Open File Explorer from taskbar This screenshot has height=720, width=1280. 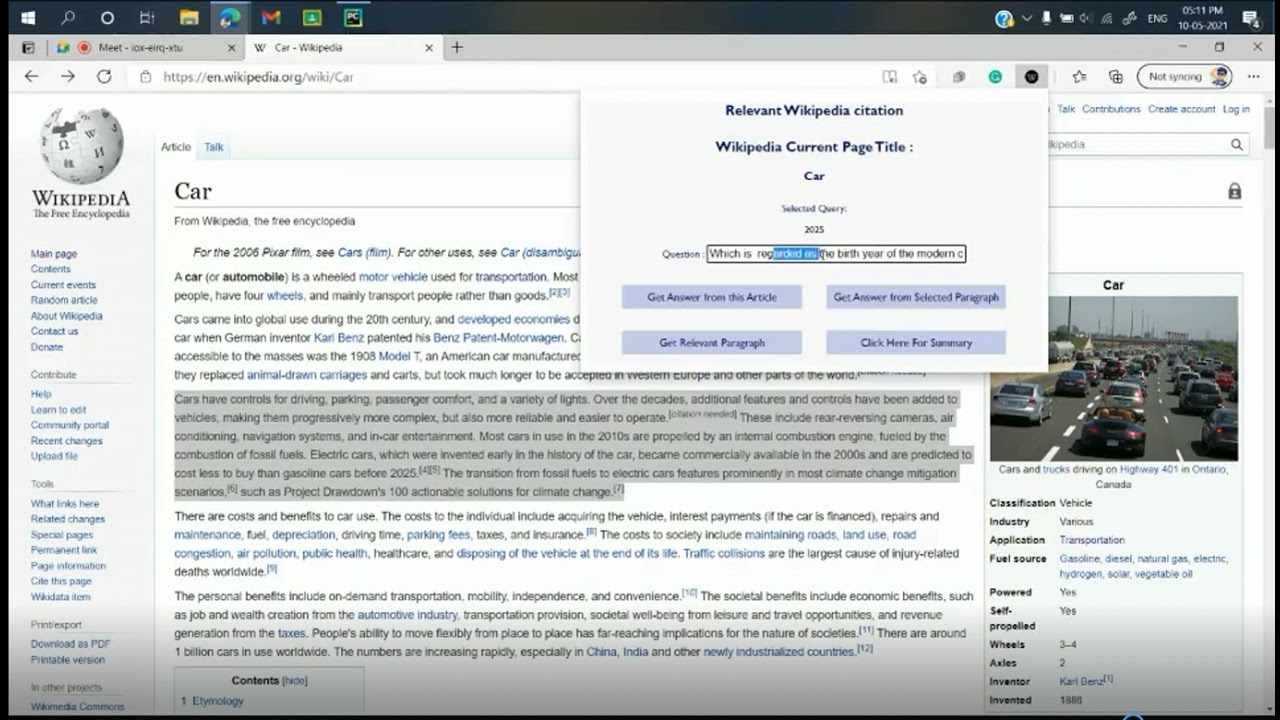tap(188, 18)
